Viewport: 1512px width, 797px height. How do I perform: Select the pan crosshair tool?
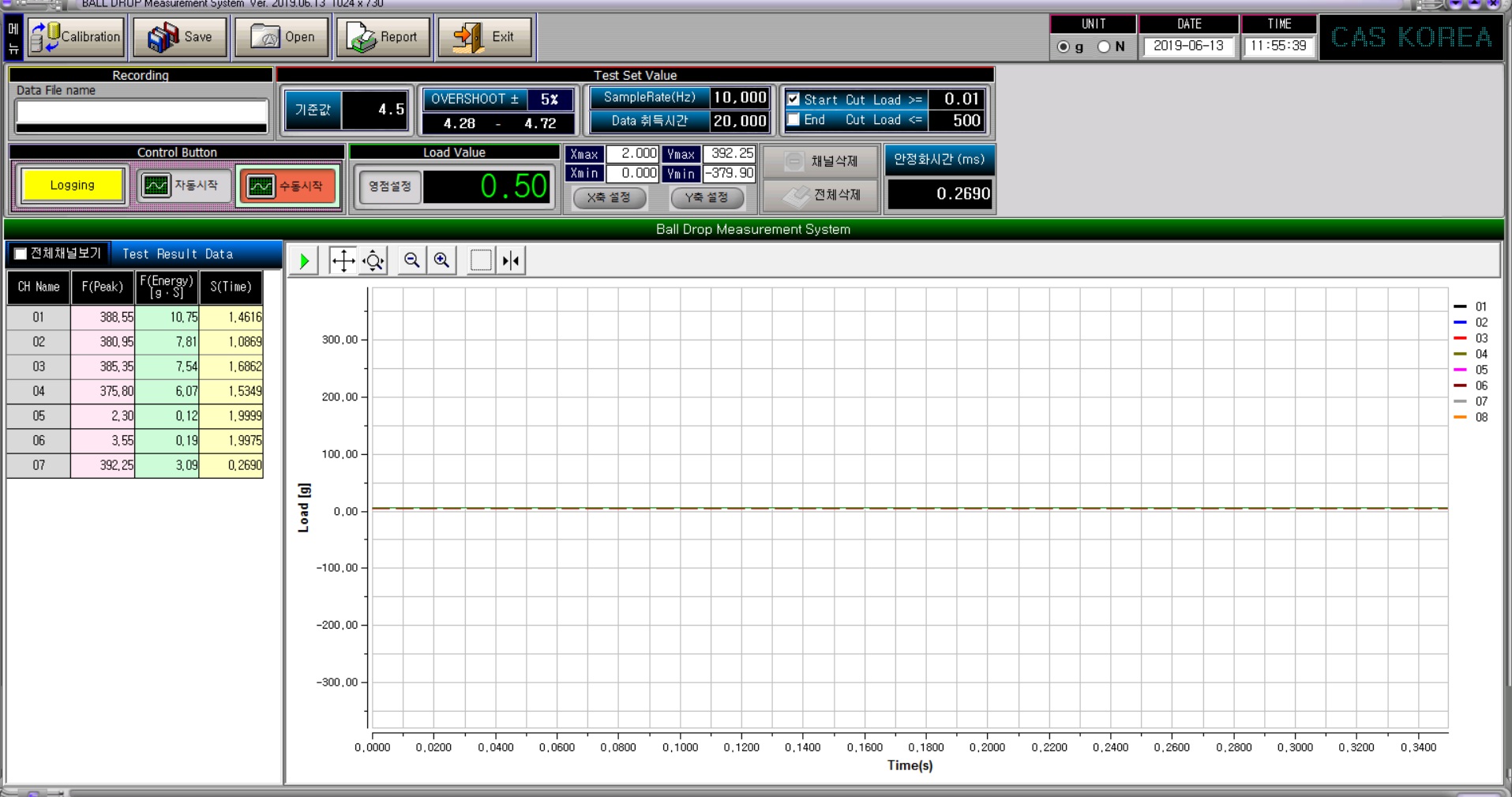[x=343, y=261]
